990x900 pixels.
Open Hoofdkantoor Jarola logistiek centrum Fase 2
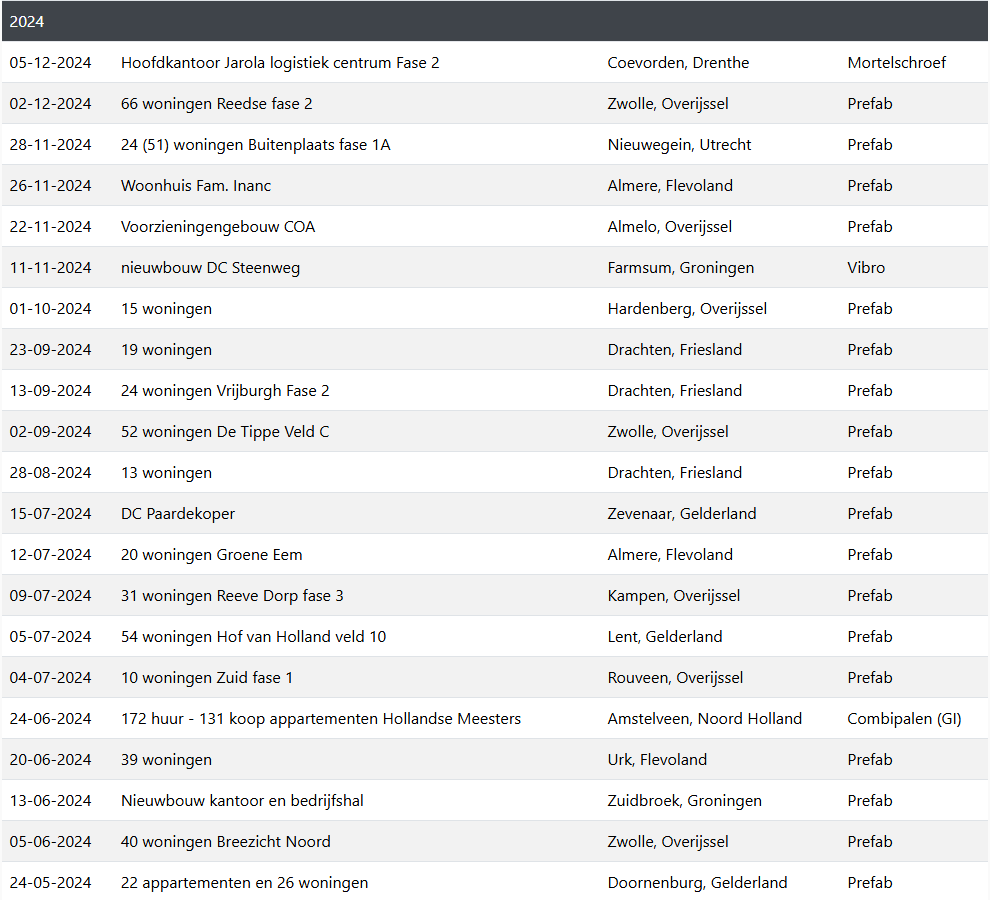280,63
